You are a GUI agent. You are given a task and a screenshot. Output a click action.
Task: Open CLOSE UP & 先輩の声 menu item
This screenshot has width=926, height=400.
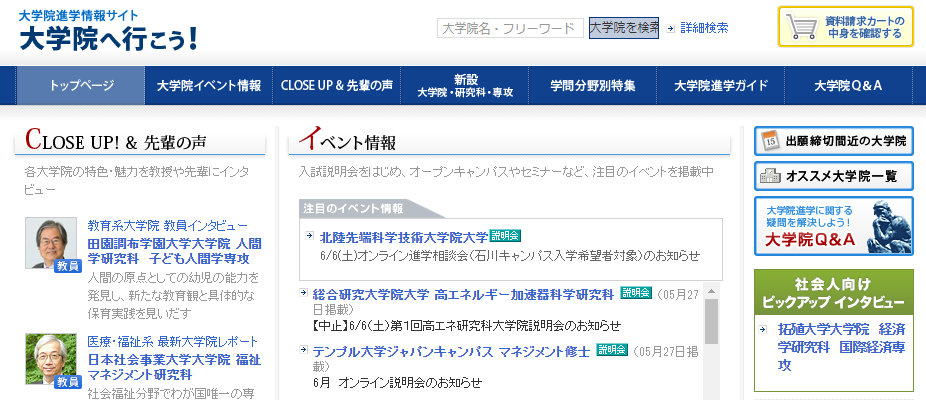pyautogui.click(x=337, y=86)
